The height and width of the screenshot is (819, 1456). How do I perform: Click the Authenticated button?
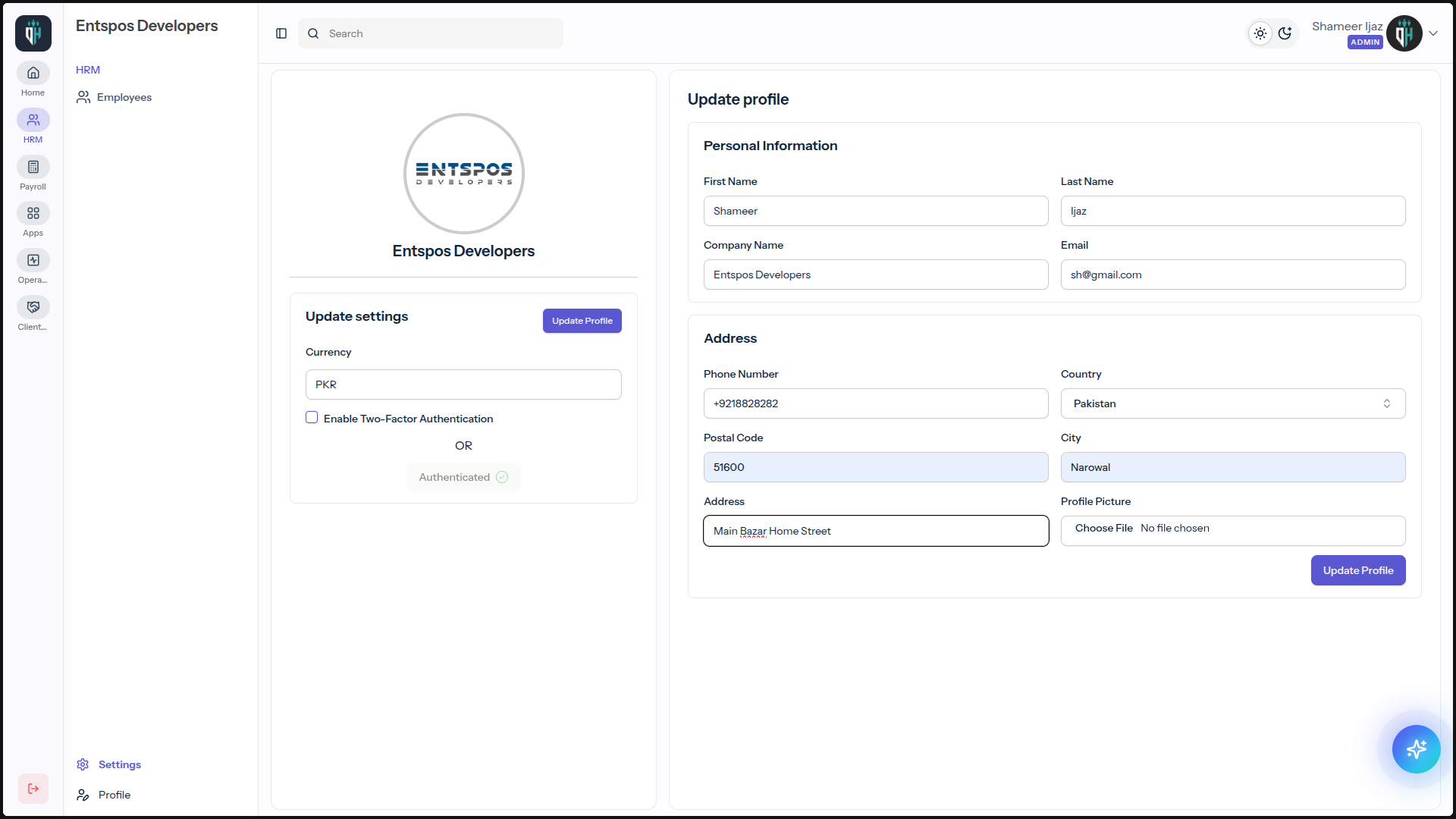[x=464, y=477]
